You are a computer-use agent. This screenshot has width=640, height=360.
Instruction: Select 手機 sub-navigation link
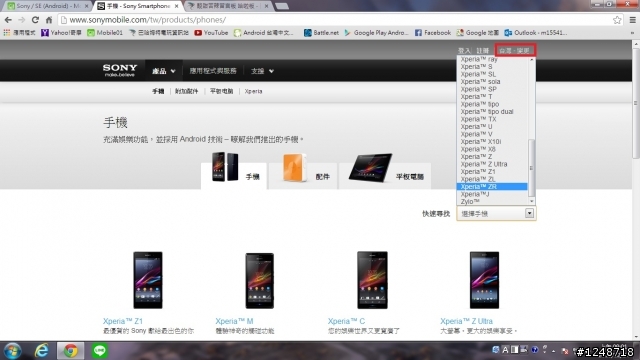(158, 91)
